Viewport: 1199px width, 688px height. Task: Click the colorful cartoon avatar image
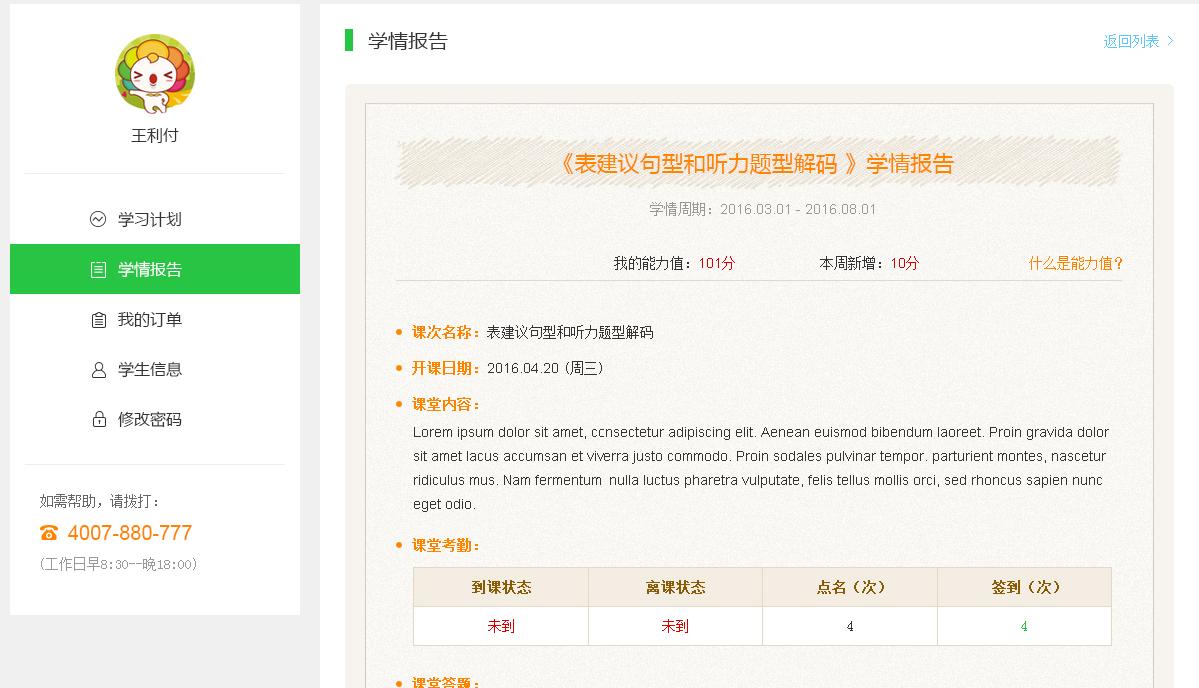(x=153, y=75)
